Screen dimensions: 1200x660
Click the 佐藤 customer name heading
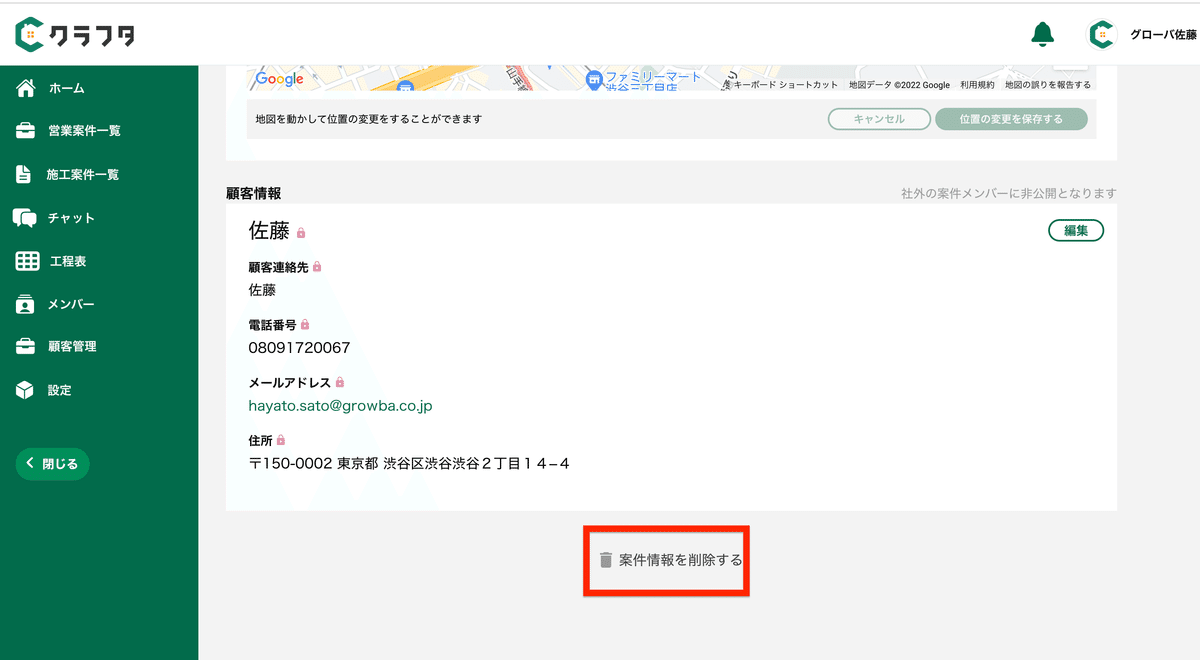(x=269, y=231)
